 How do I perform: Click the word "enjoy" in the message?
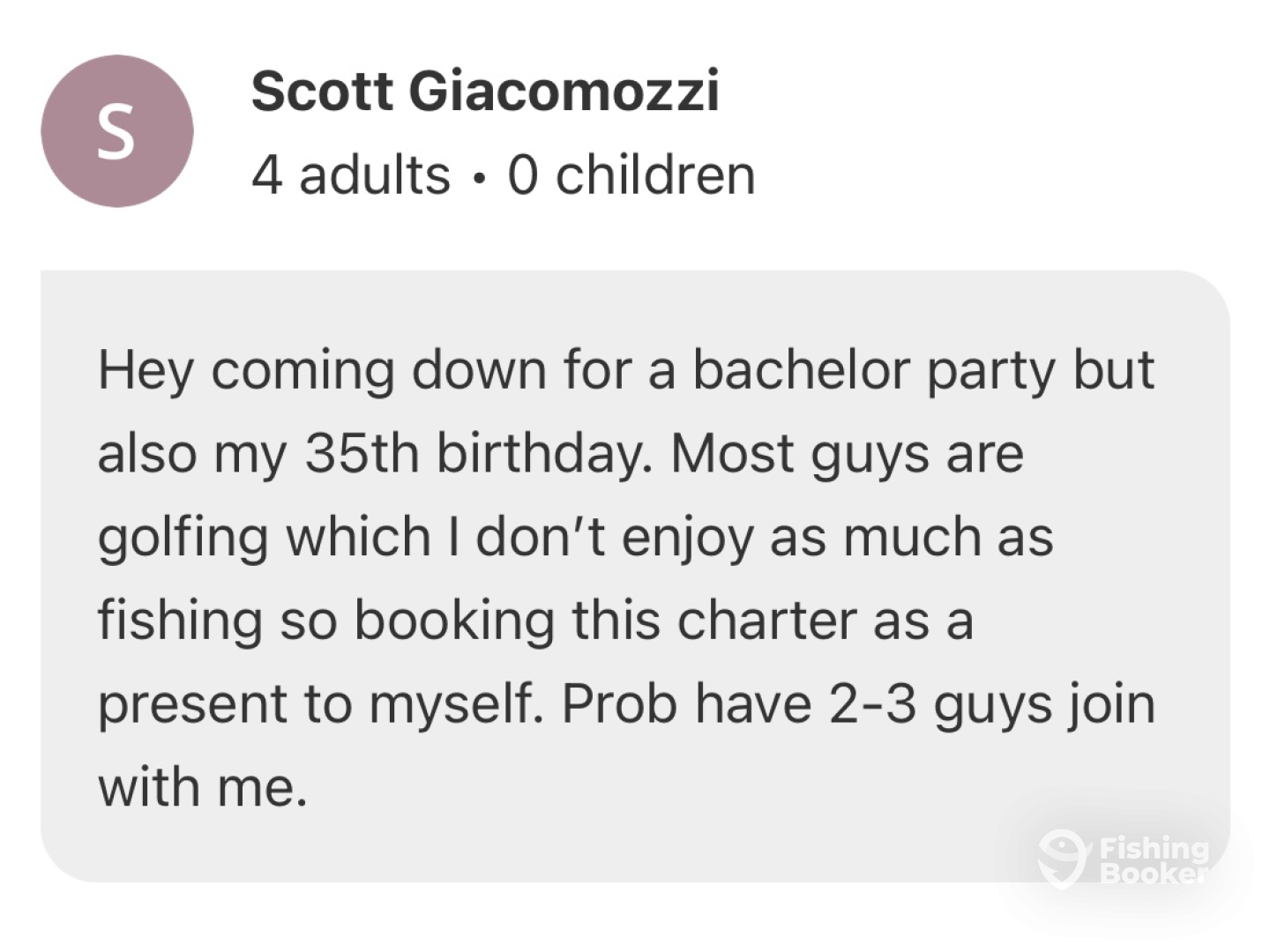click(x=688, y=539)
